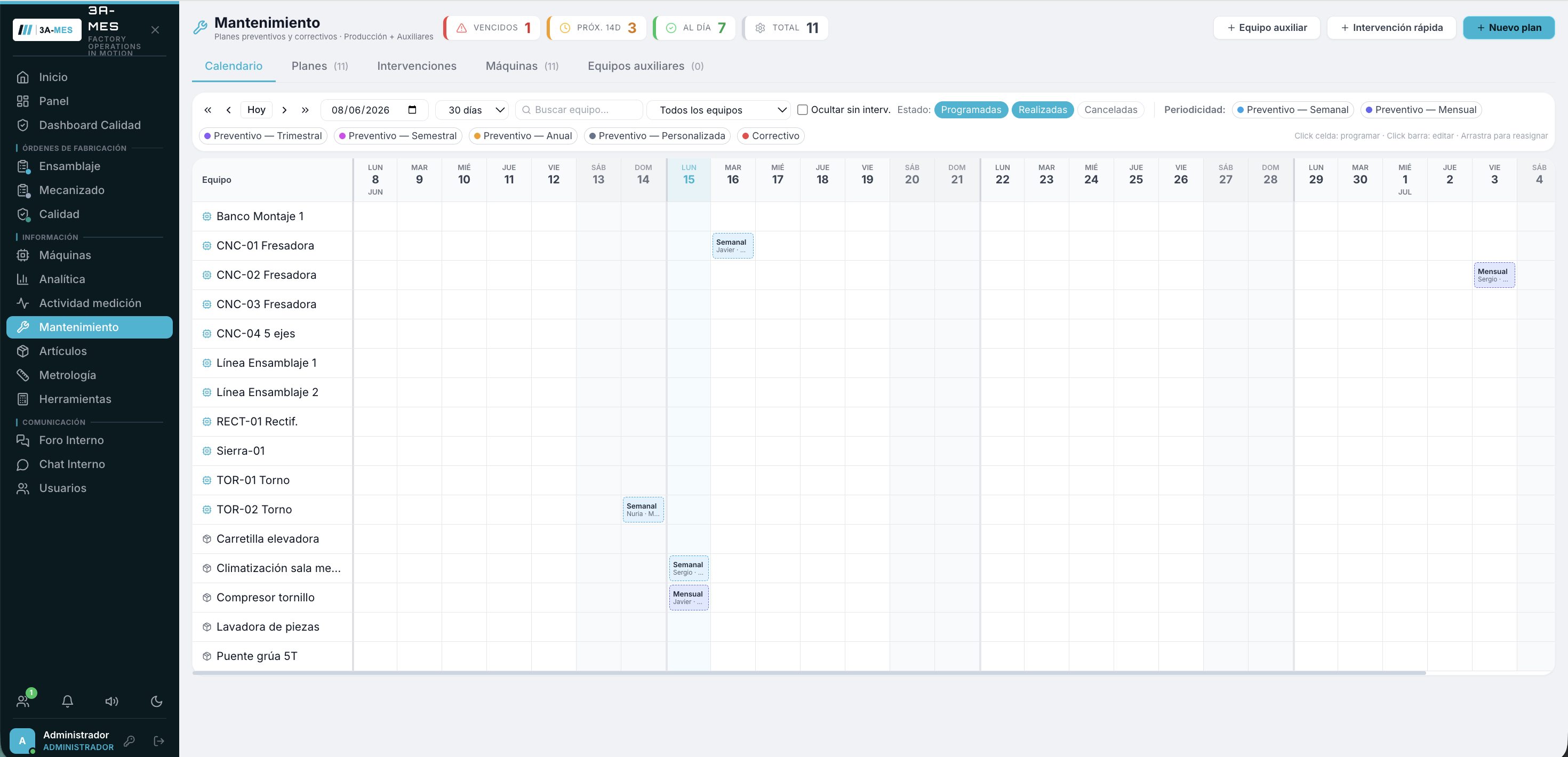Toggle Realizadas status filter

pos(1043,110)
